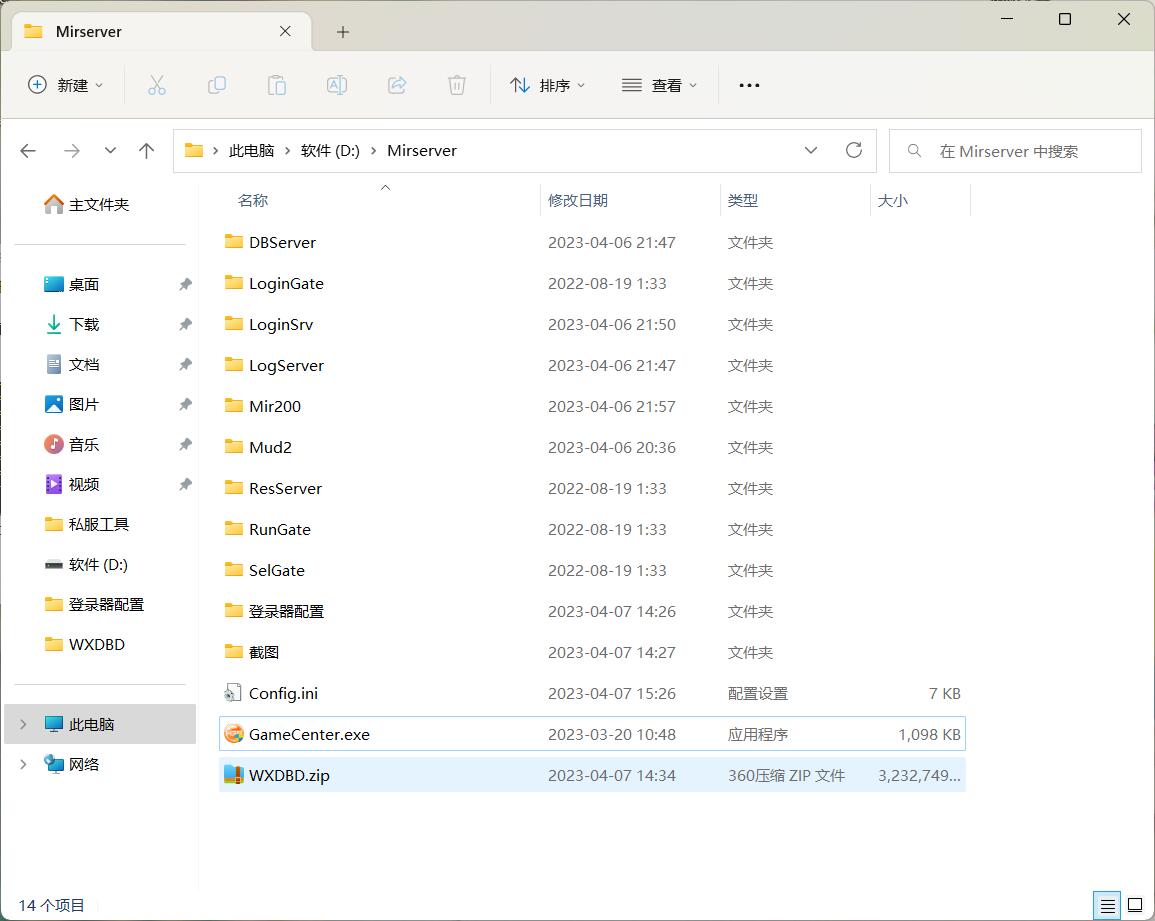Viewport: 1155px width, 921px height.
Task: Click chevron after 软件 (D:) in breadcrumb
Action: [x=373, y=151]
